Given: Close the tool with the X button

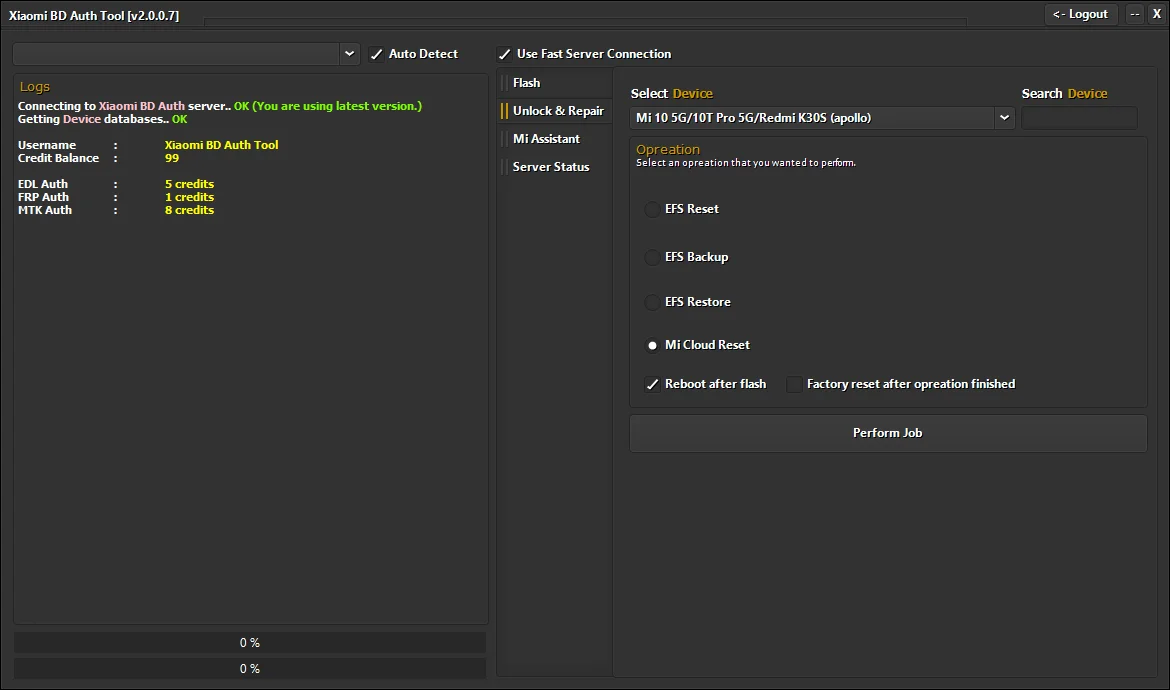Looking at the screenshot, I should 1157,14.
